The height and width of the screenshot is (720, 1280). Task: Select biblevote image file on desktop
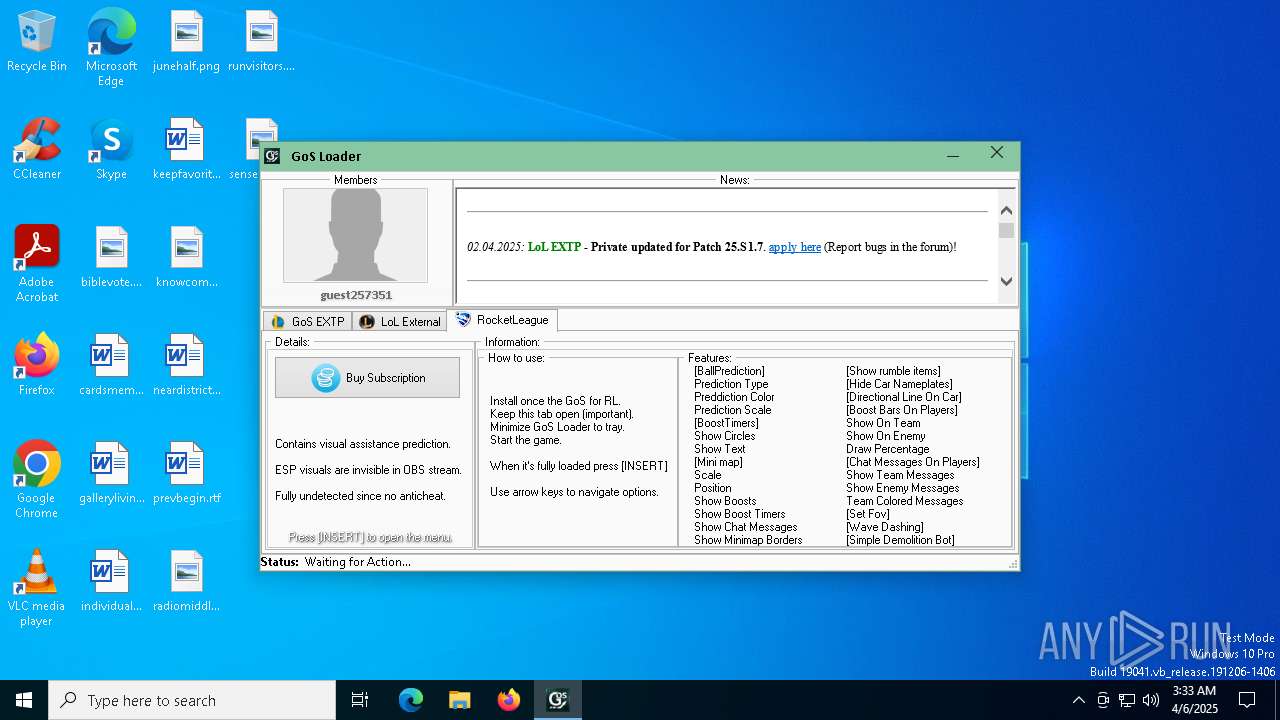coord(111,257)
